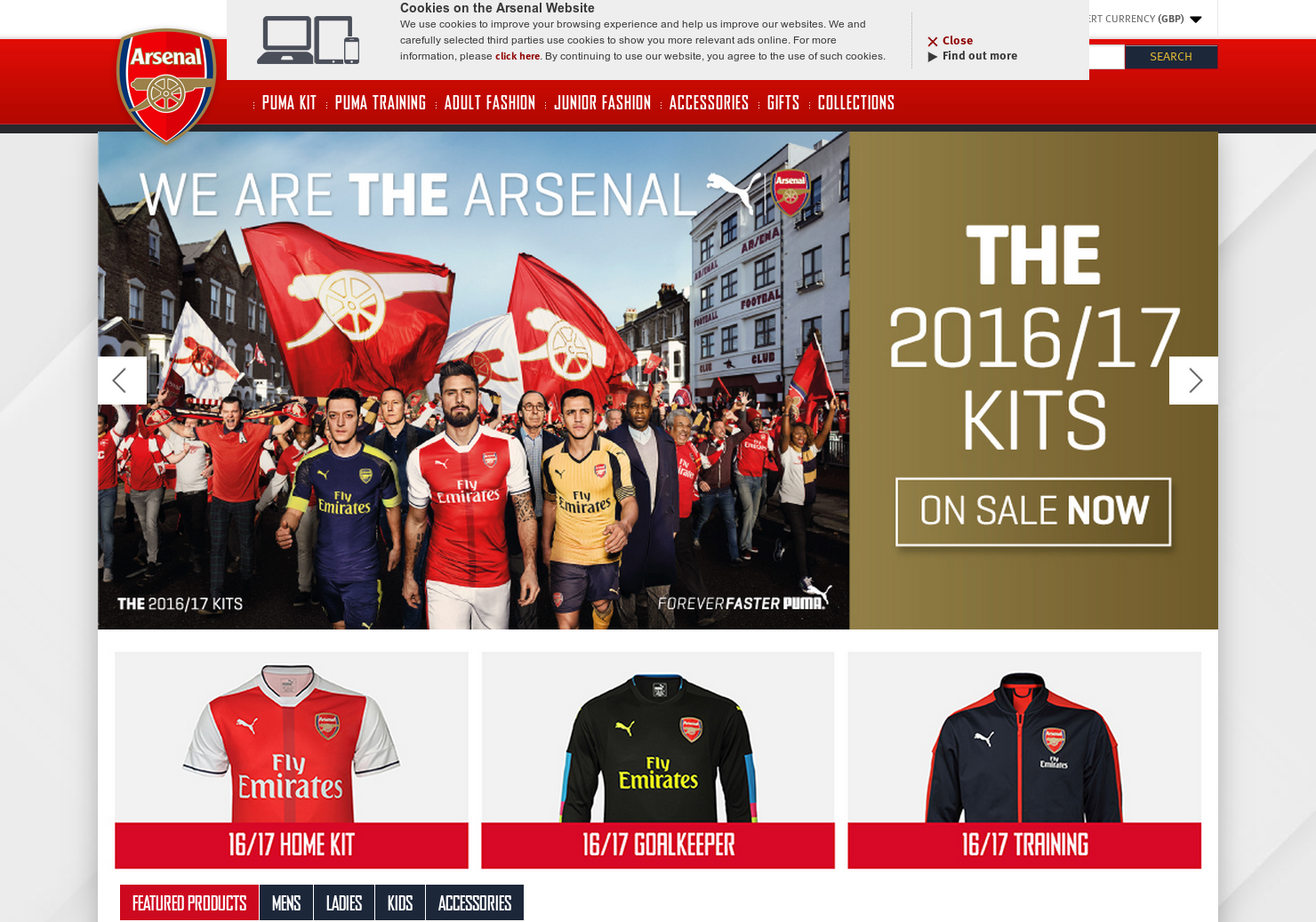Open the Accessories navigation menu
Screen dimensions: 1316x922
709,103
